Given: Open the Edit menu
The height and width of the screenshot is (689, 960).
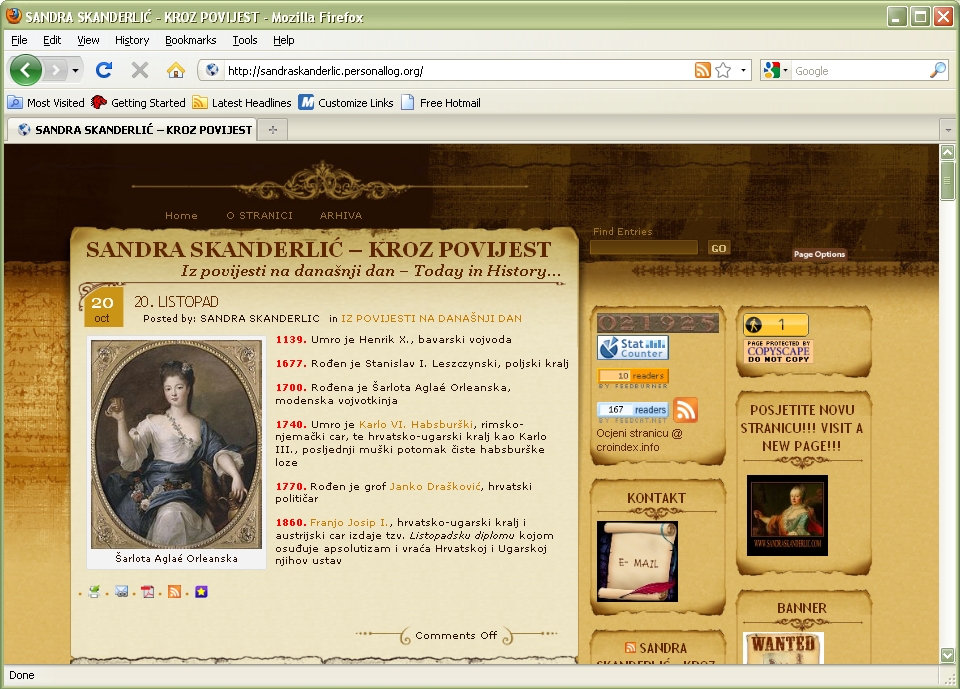Looking at the screenshot, I should (x=52, y=40).
